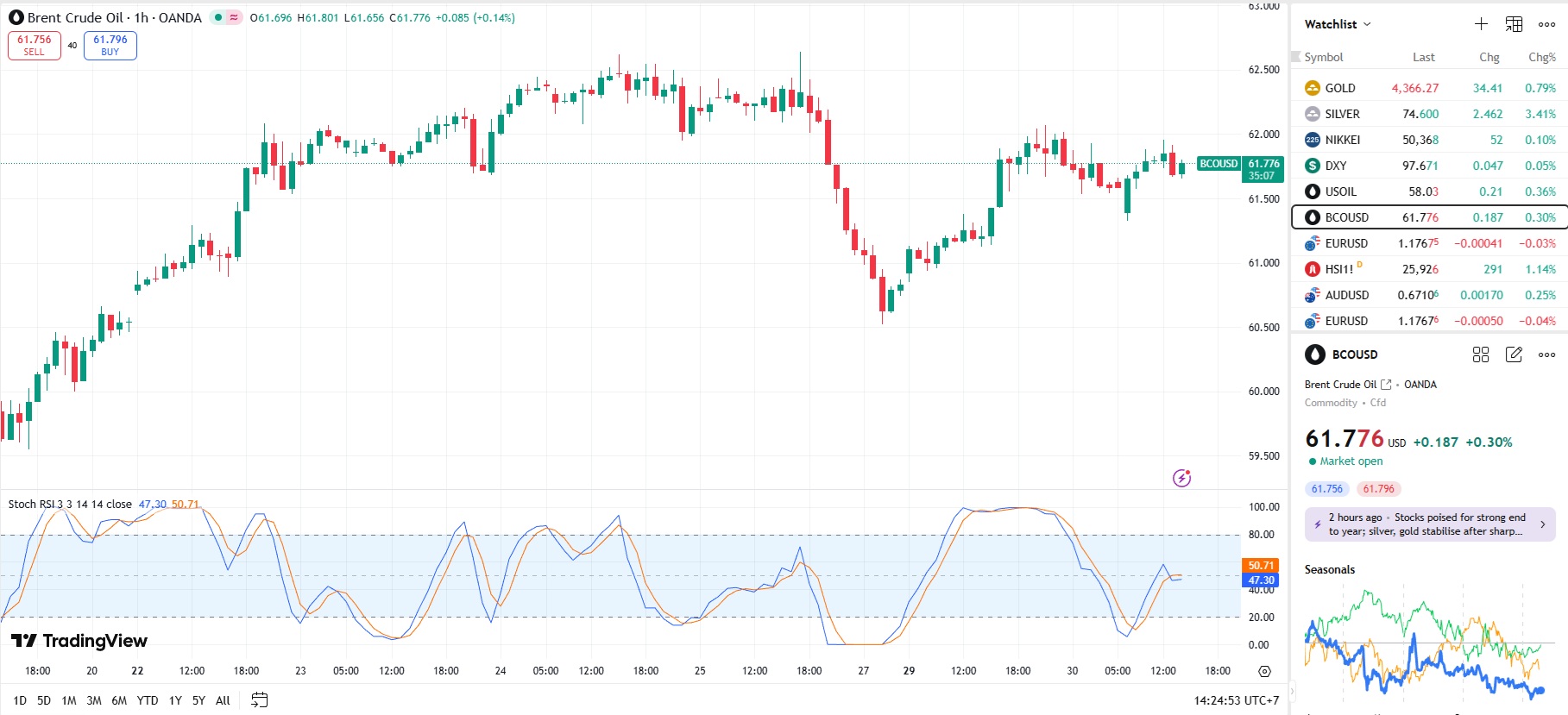The width and height of the screenshot is (1568, 715).
Task: Open the watchlist more options menu
Action: click(1546, 24)
